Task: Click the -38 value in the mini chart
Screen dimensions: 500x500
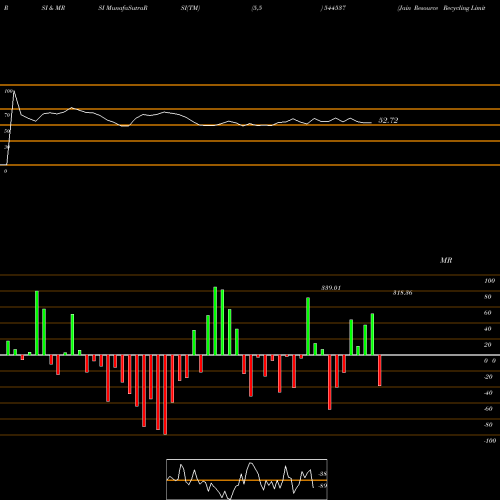Action: (322, 474)
